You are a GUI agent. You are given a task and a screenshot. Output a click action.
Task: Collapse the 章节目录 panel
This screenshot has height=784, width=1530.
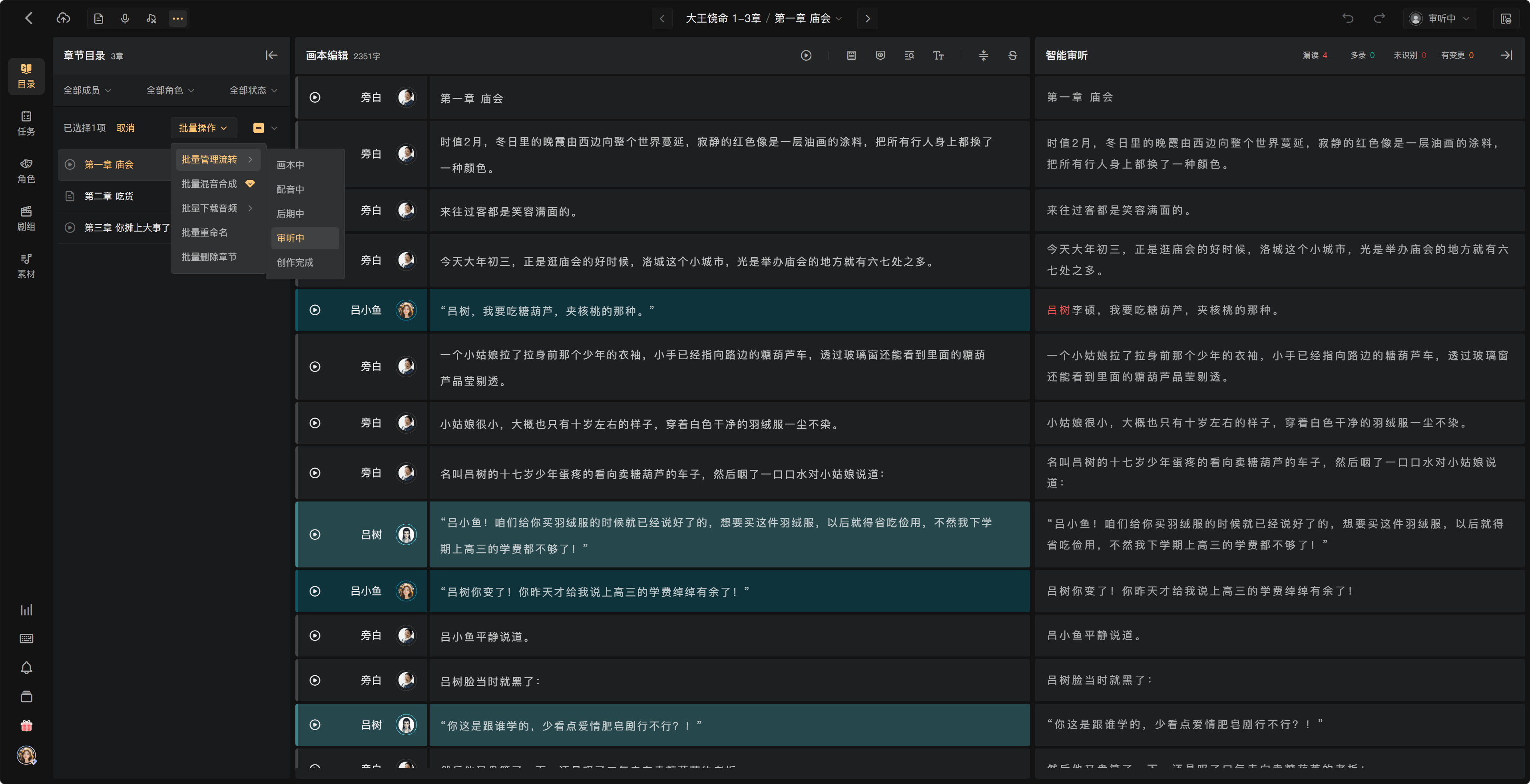(x=271, y=55)
